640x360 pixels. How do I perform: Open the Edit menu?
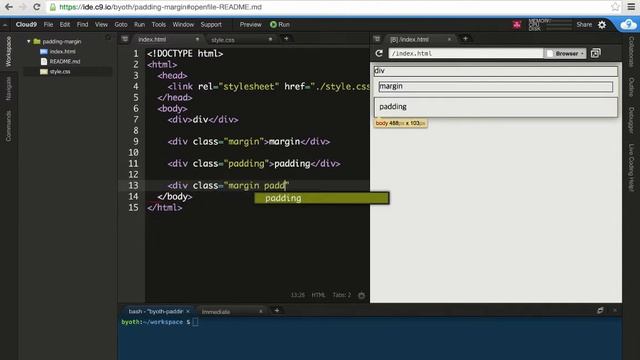point(65,24)
